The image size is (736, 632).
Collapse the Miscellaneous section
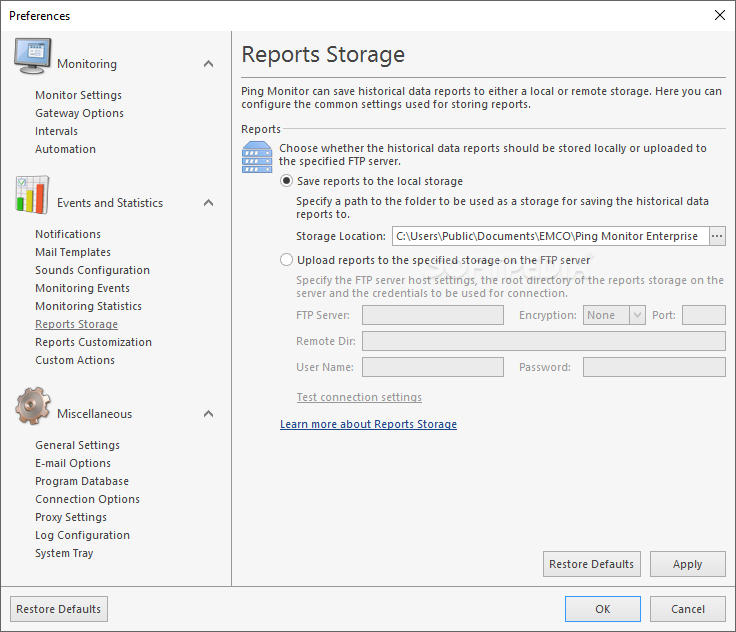[x=208, y=414]
